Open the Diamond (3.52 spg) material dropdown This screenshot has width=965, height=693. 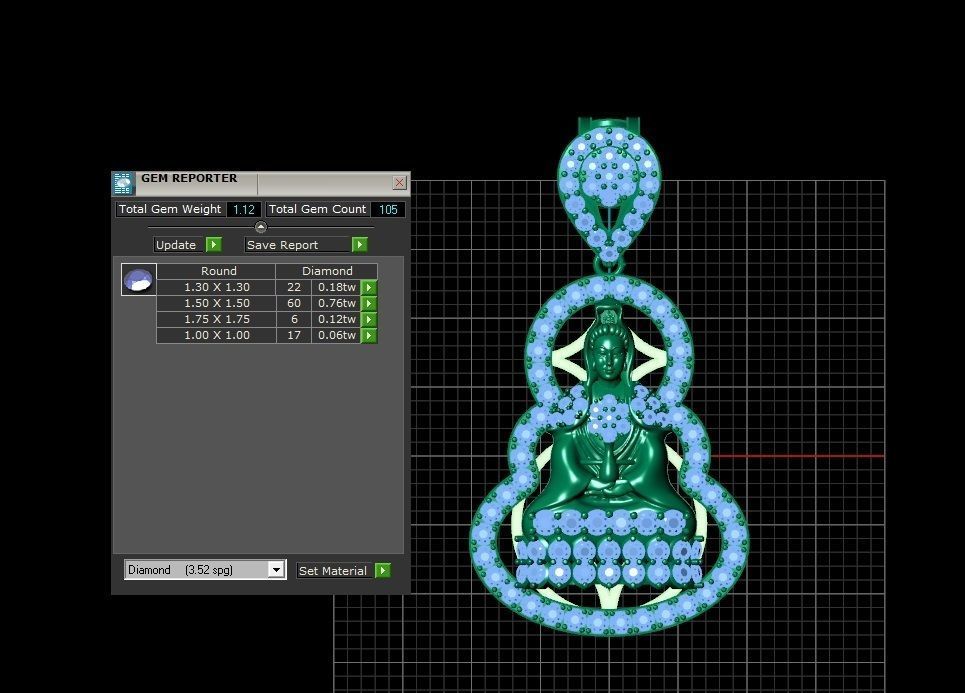point(276,570)
